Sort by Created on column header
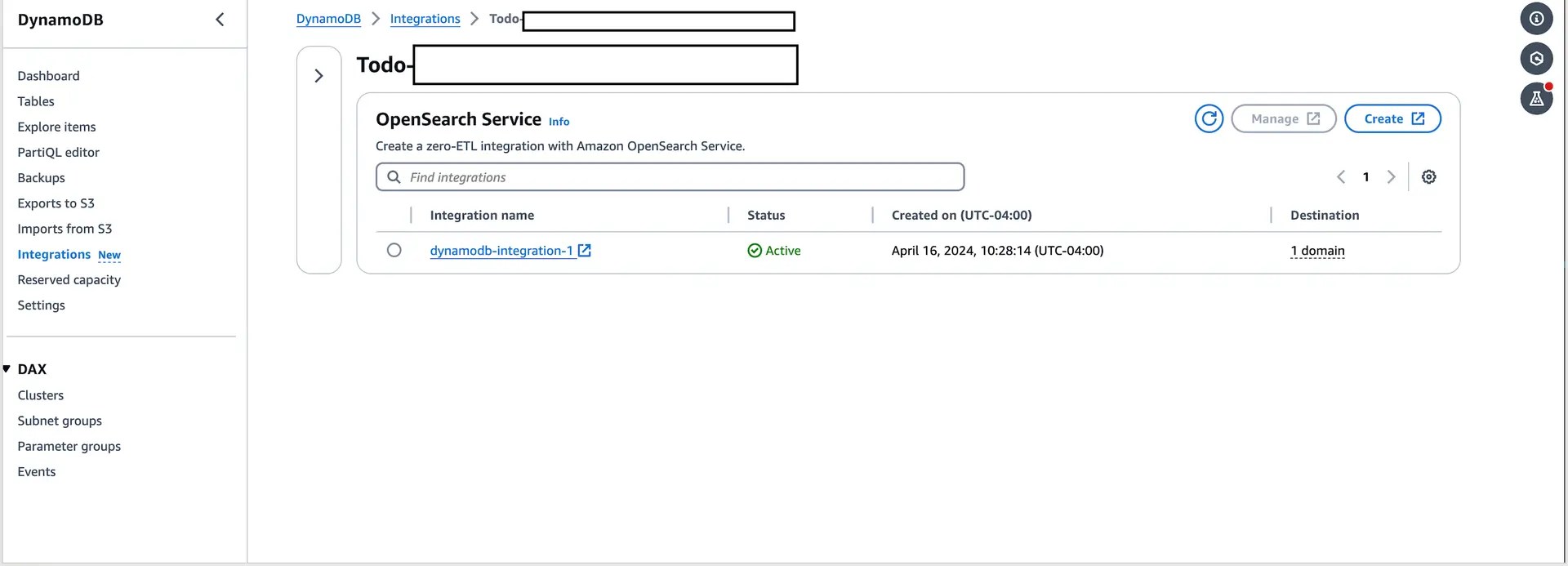The image size is (1568, 566). coord(961,215)
